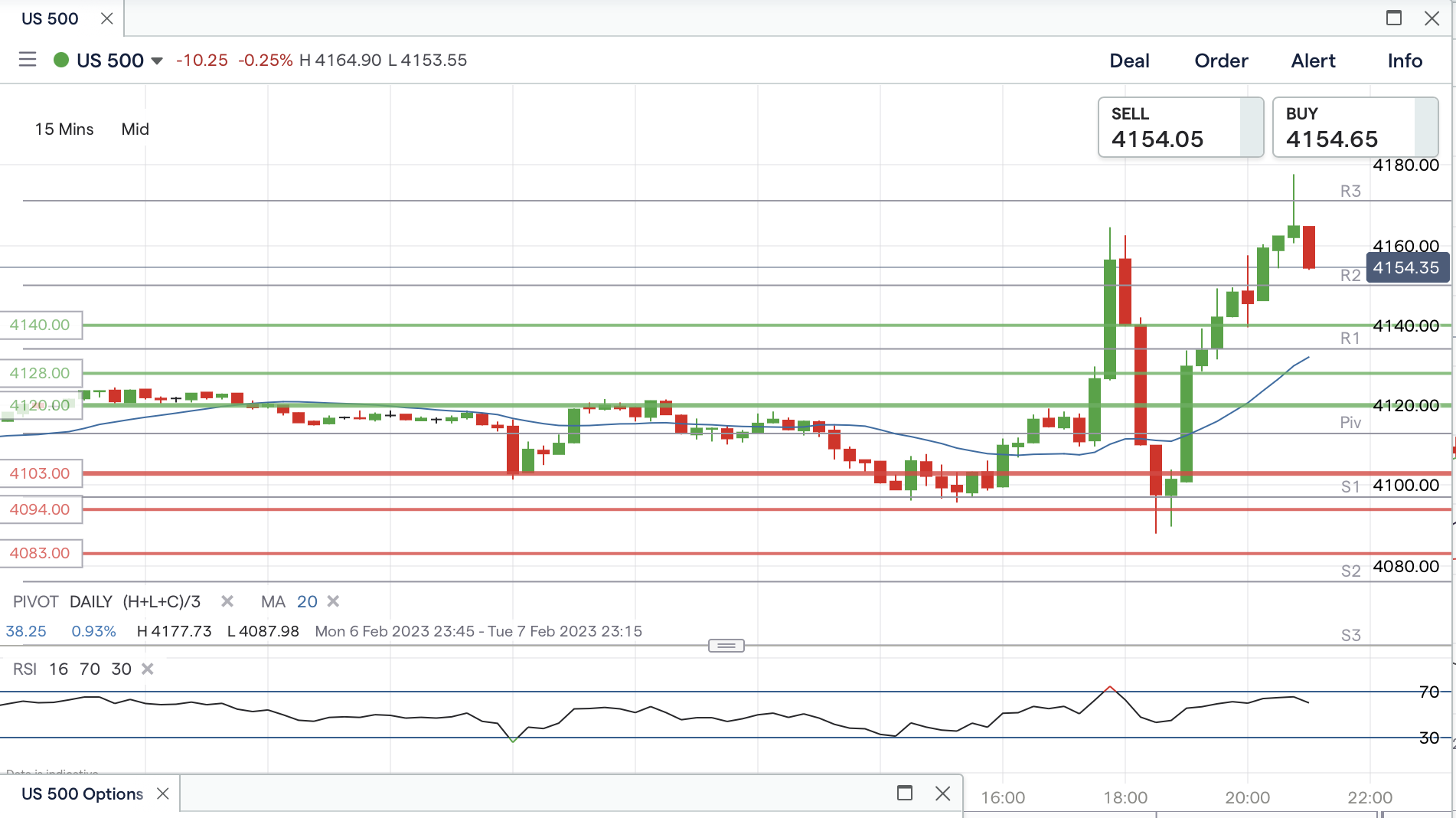Viewport: 1456px width, 818px height.
Task: Close the US 500 tab
Action: point(107,18)
